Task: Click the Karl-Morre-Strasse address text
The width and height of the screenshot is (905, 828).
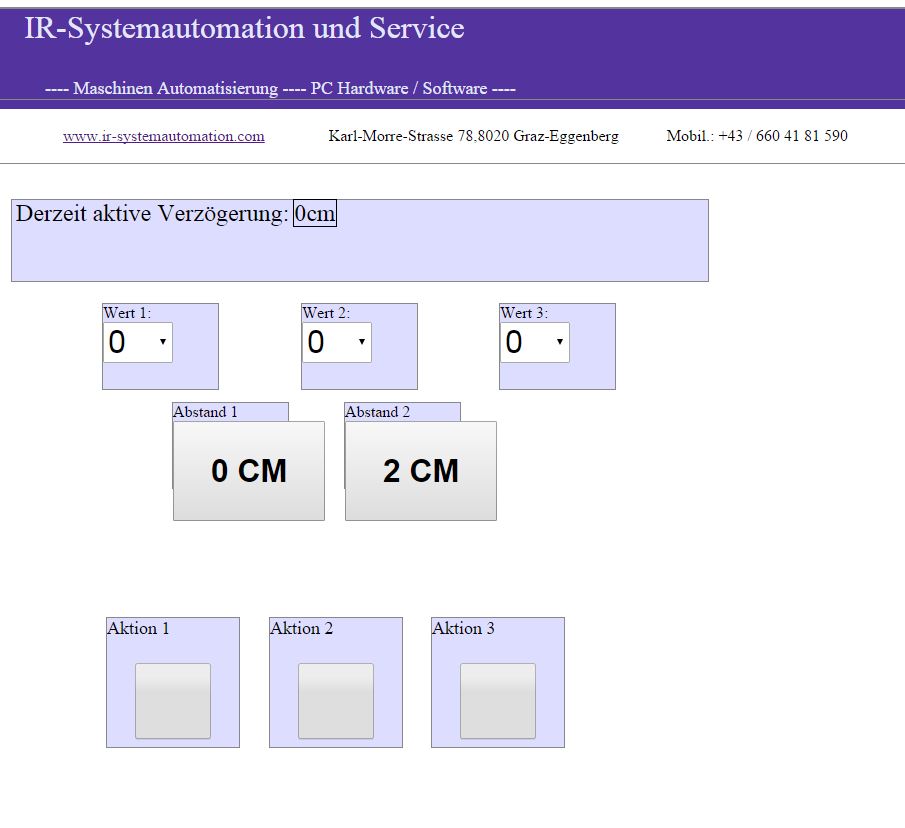Action: click(x=473, y=136)
